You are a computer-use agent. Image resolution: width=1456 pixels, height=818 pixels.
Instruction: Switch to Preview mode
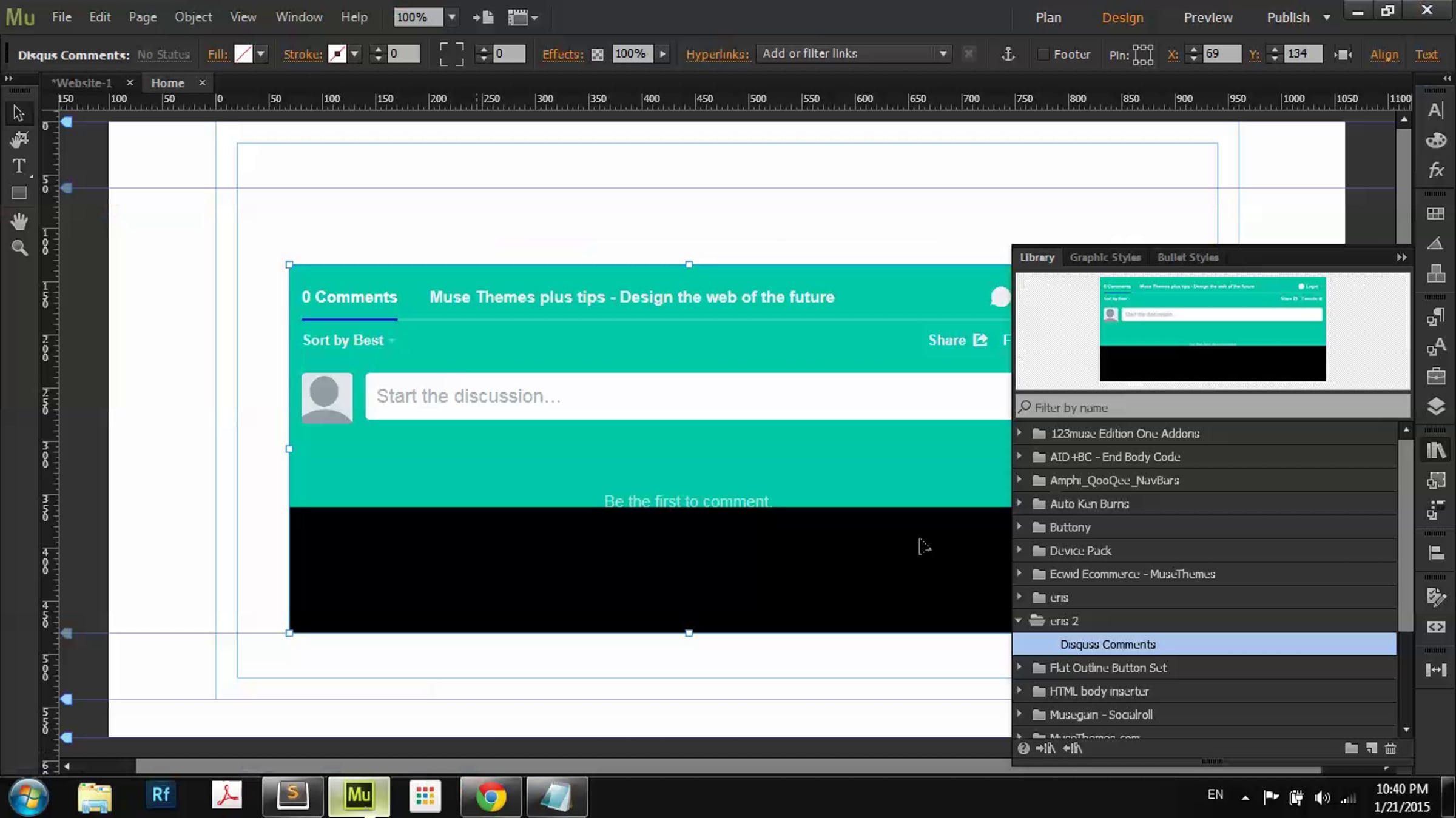pyautogui.click(x=1207, y=18)
